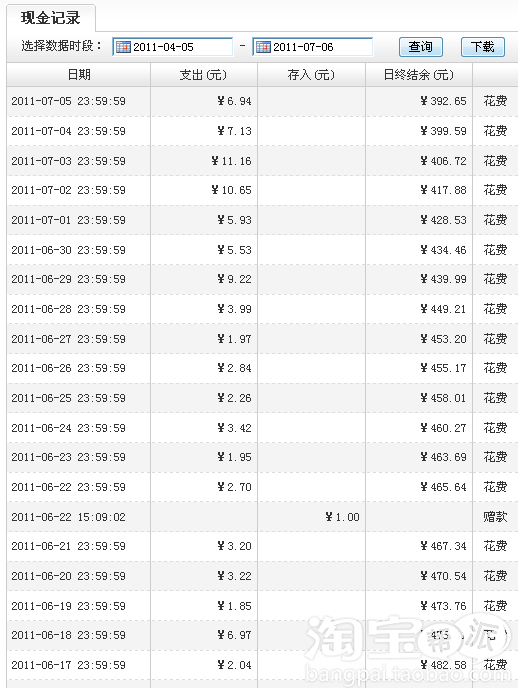Click the ¥1.00 deposit amount
The image size is (518, 688).
[x=343, y=517]
